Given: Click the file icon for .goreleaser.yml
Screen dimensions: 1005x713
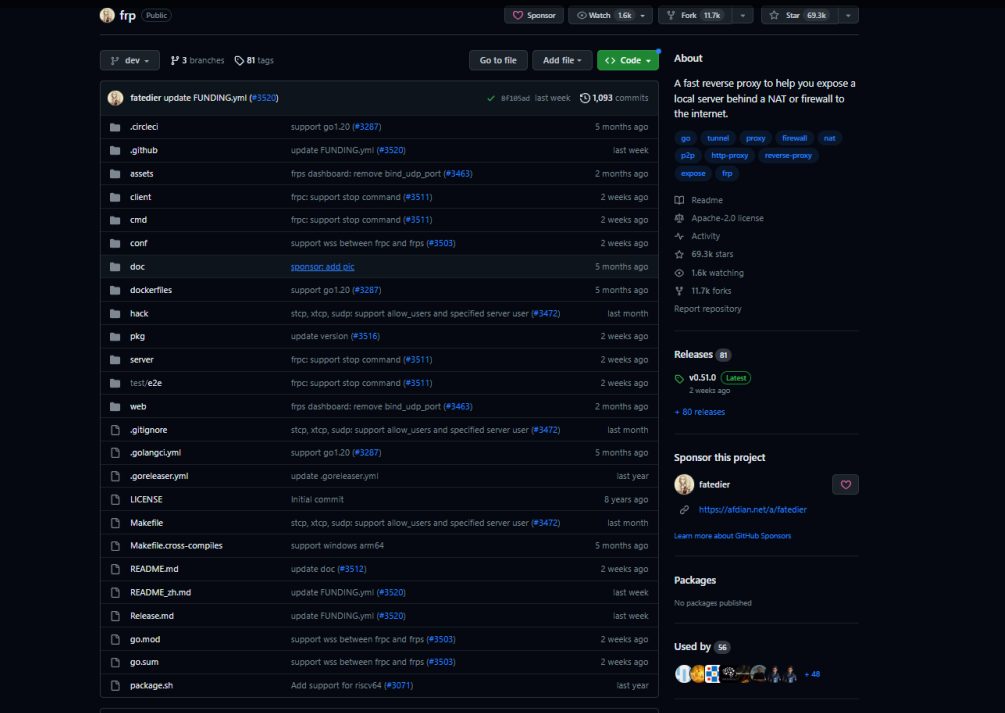Looking at the screenshot, I should 115,476.
